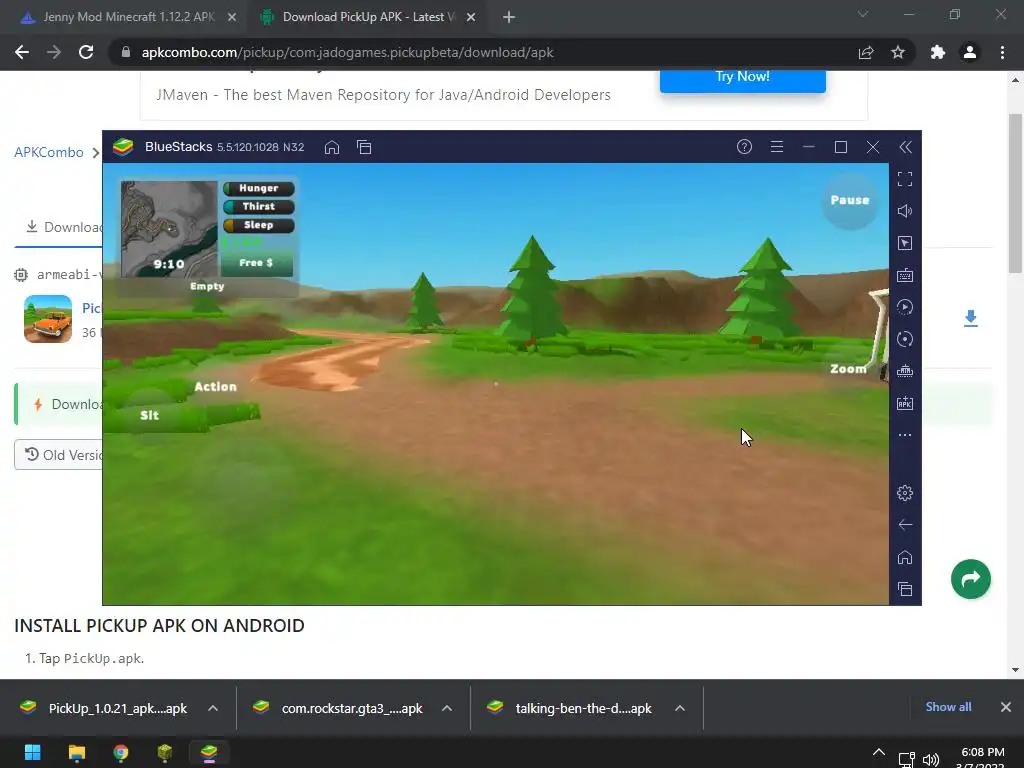This screenshot has height=768, width=1024.
Task: Open Chrome profile icon
Action: coord(970,52)
